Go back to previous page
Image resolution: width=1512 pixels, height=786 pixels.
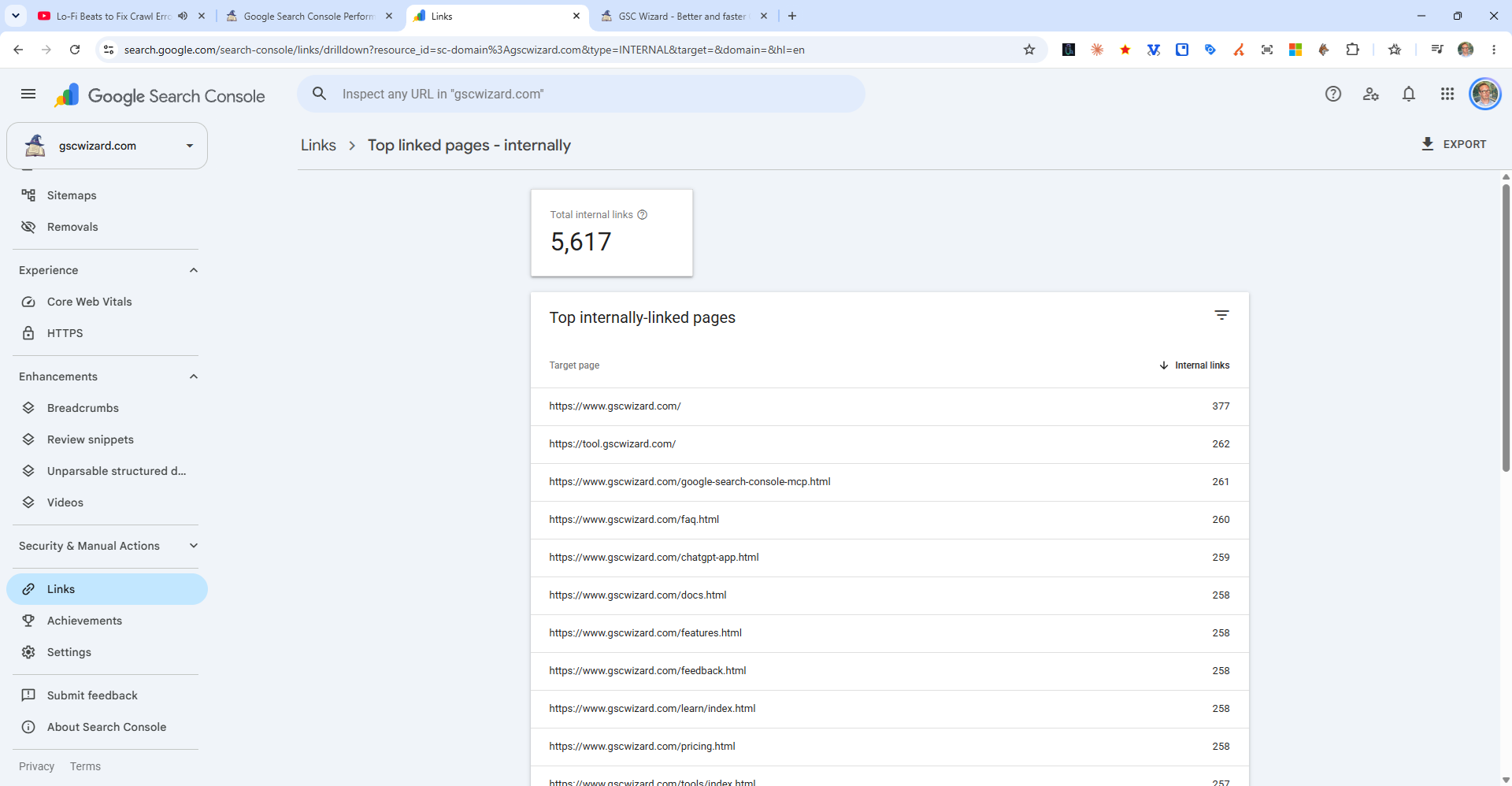click(18, 50)
